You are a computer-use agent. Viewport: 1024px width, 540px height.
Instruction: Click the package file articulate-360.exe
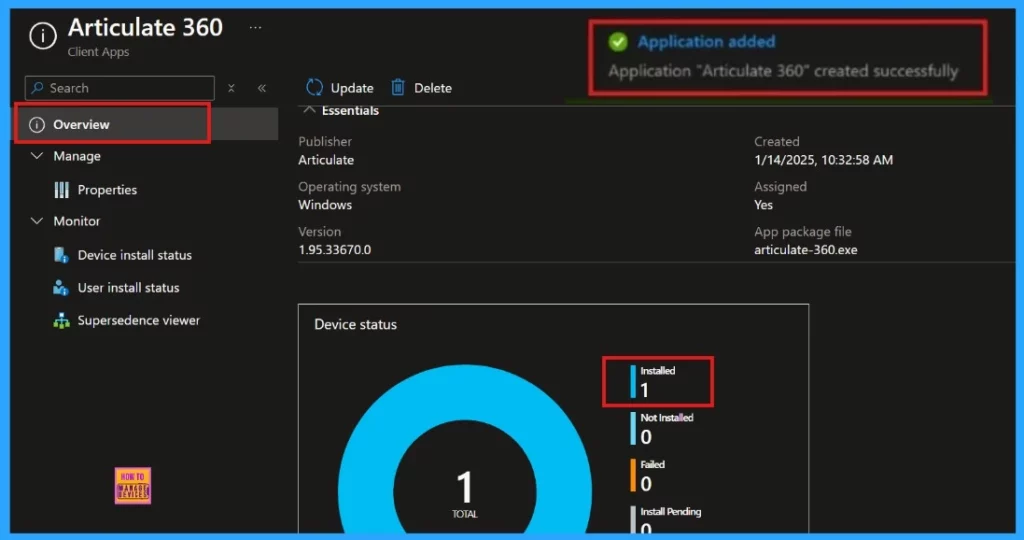click(806, 250)
